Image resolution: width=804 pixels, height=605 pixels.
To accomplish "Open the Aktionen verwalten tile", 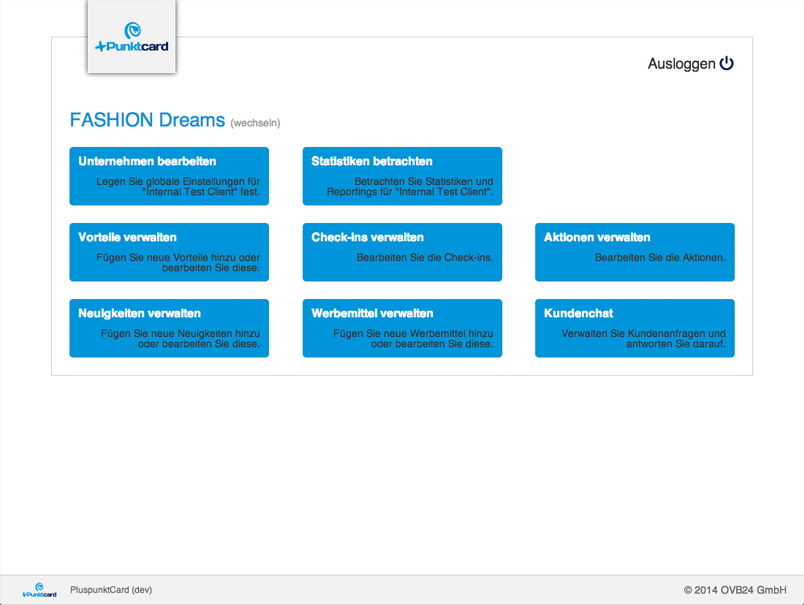I will (x=635, y=252).
